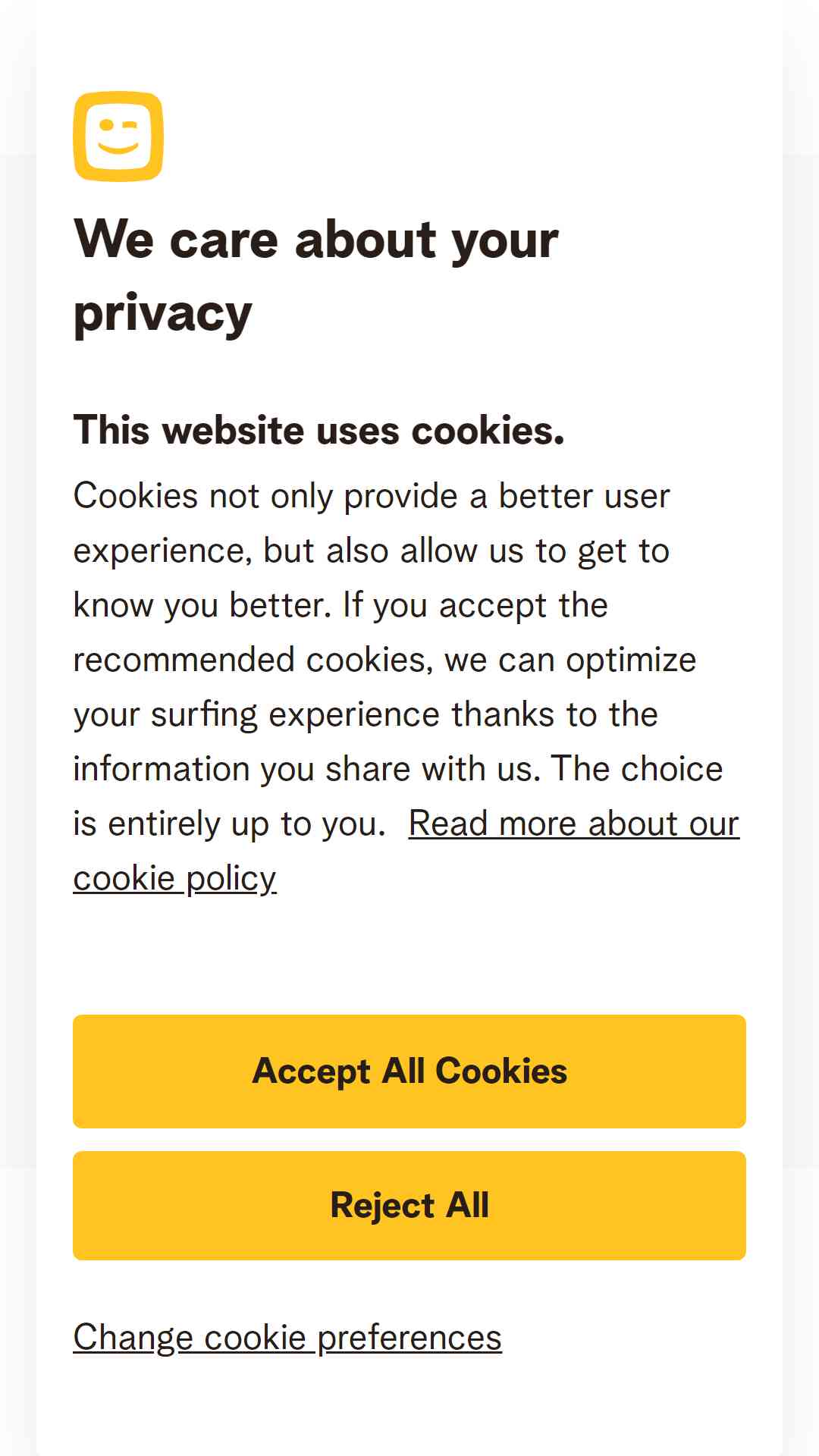Open the Change cookie preferences link

point(287,1338)
